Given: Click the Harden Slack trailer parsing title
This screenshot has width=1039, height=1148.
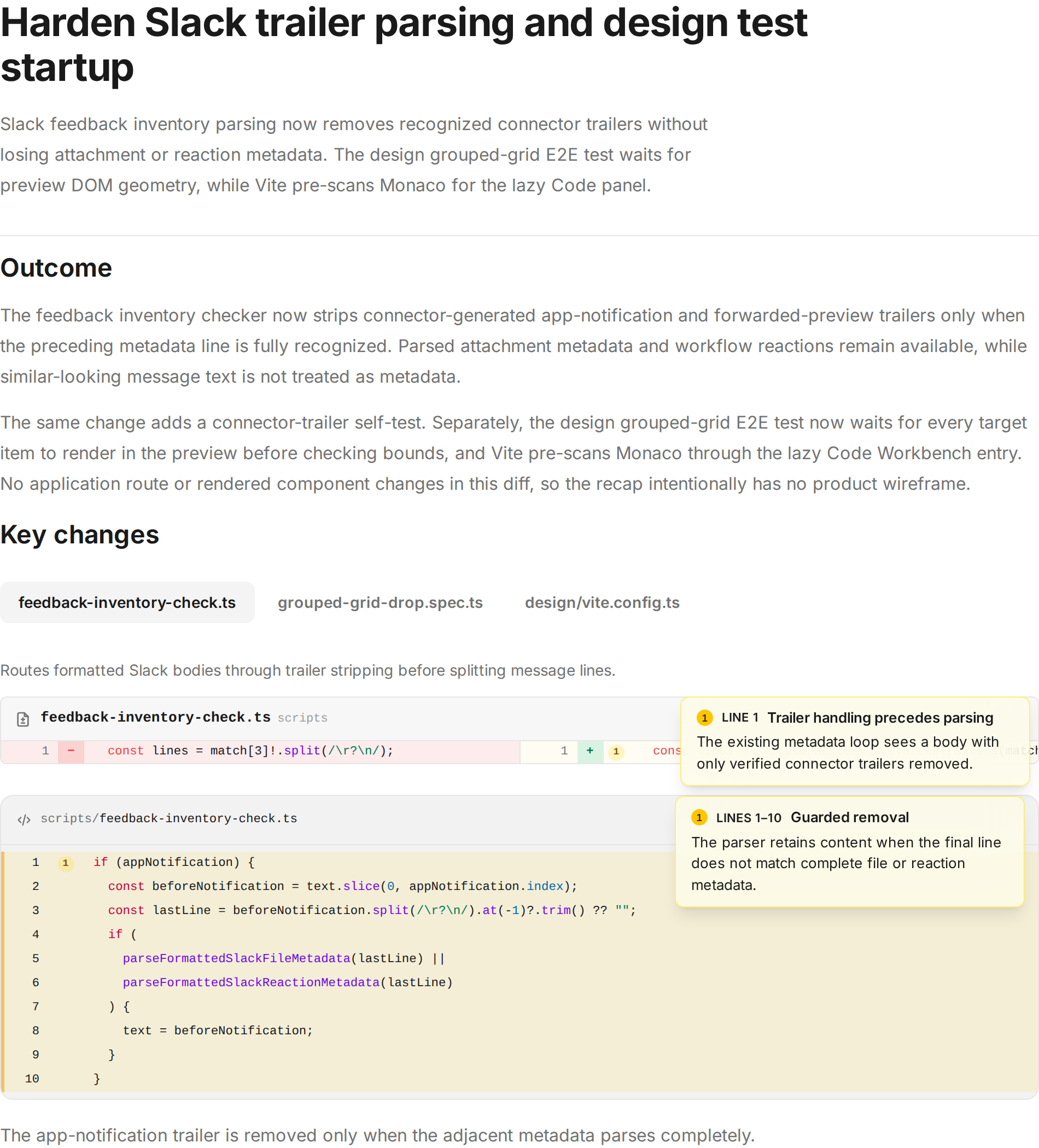Looking at the screenshot, I should click(404, 45).
